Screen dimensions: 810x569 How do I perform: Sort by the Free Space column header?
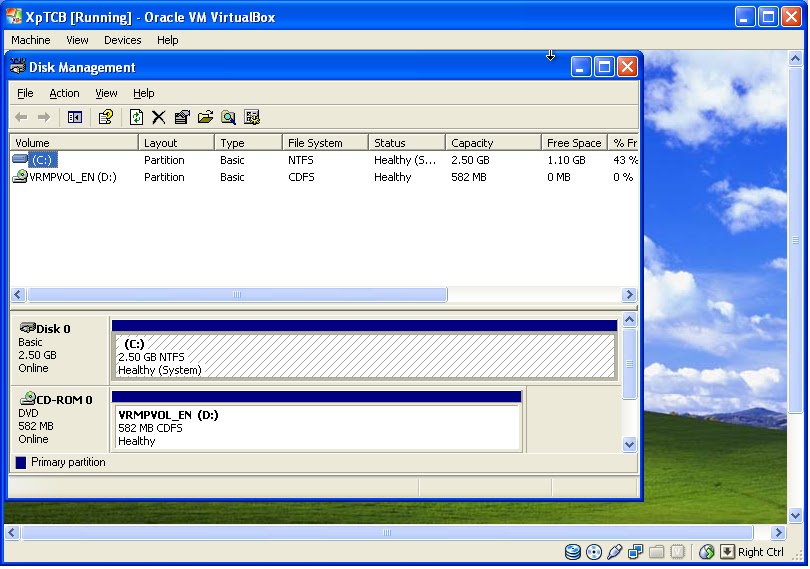[x=574, y=143]
